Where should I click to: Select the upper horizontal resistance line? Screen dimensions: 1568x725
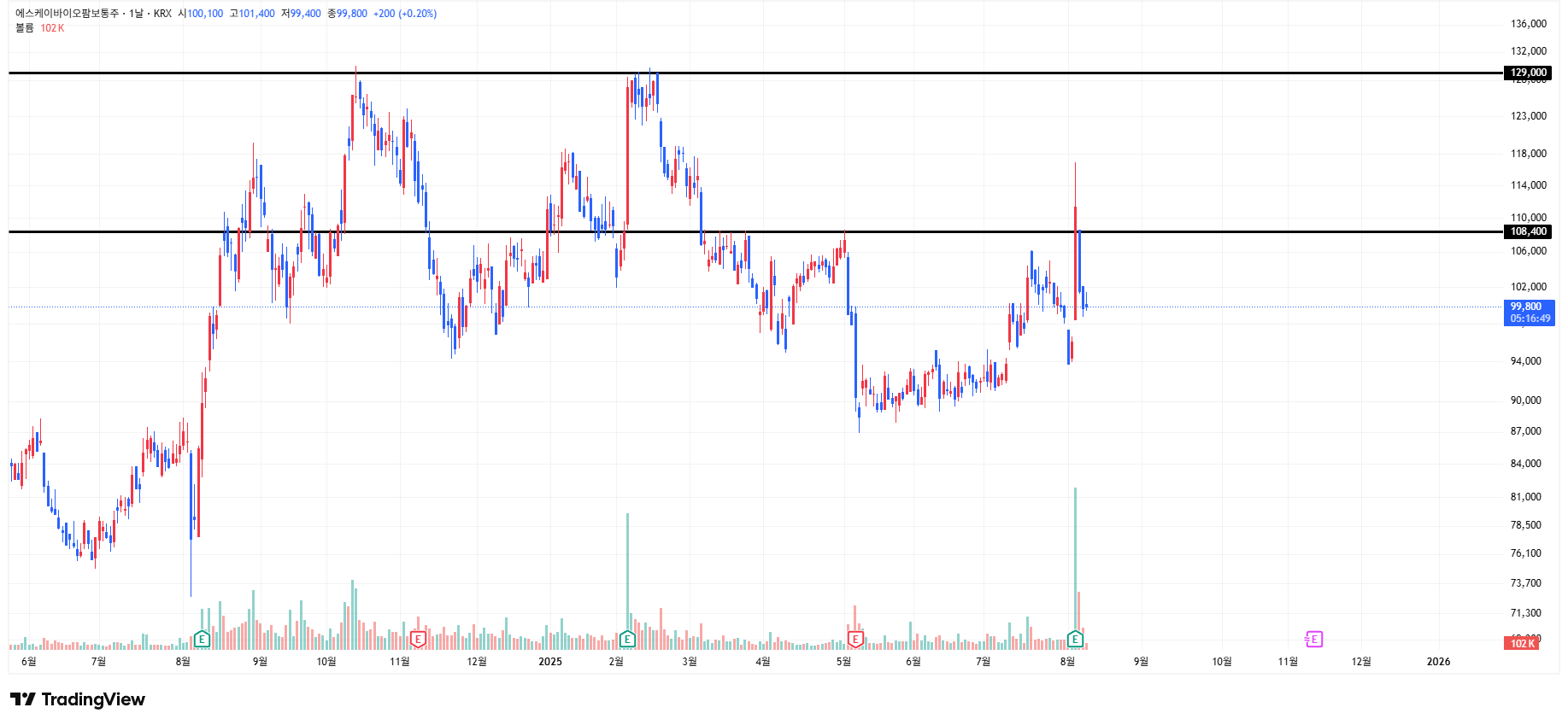click(756, 73)
